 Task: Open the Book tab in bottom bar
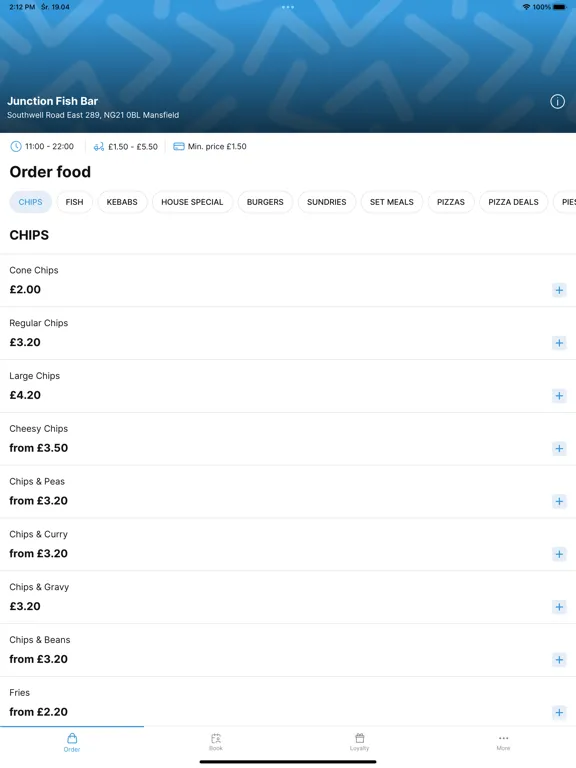pyautogui.click(x=216, y=742)
